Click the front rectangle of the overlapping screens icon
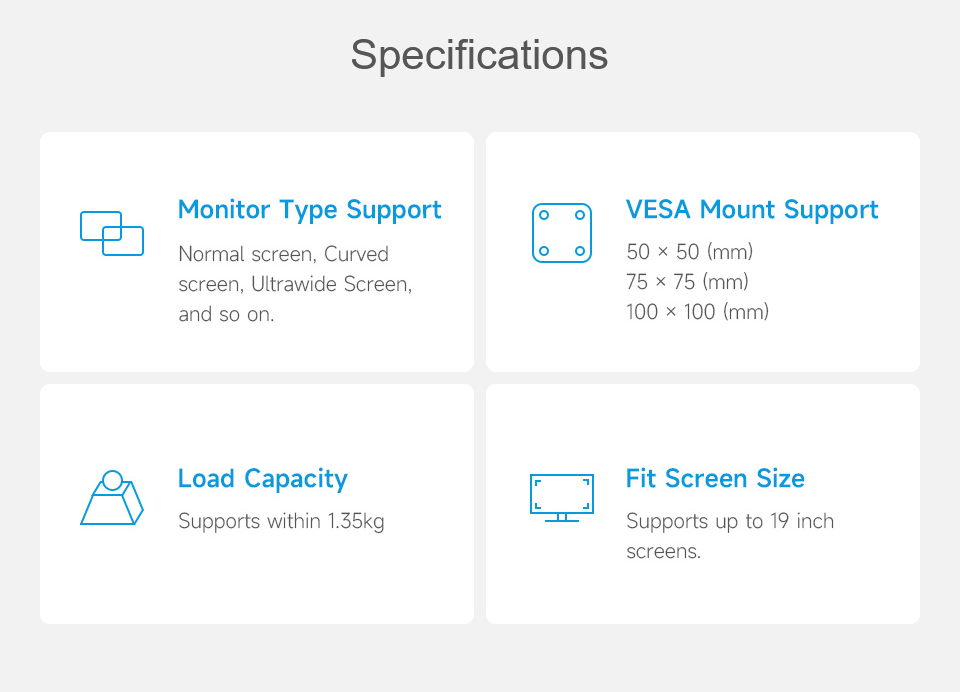The width and height of the screenshot is (960, 692). 123,241
